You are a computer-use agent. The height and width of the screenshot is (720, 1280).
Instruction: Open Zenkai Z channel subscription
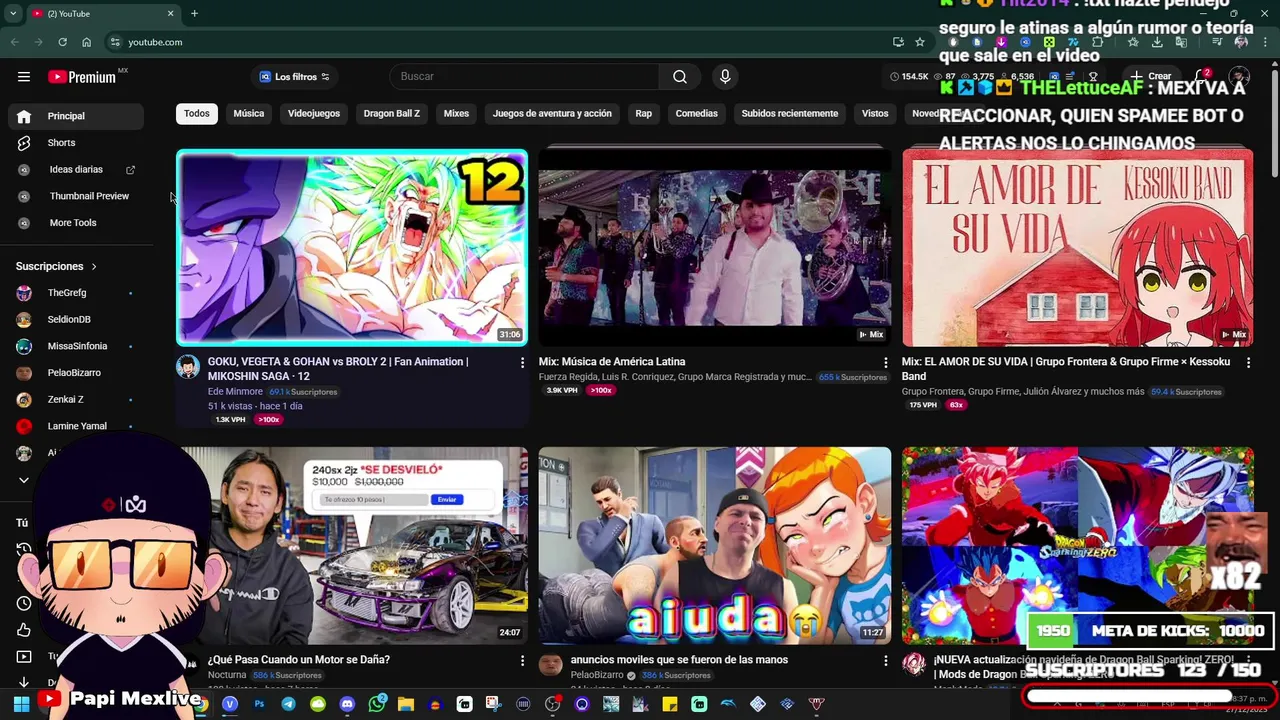(76, 399)
